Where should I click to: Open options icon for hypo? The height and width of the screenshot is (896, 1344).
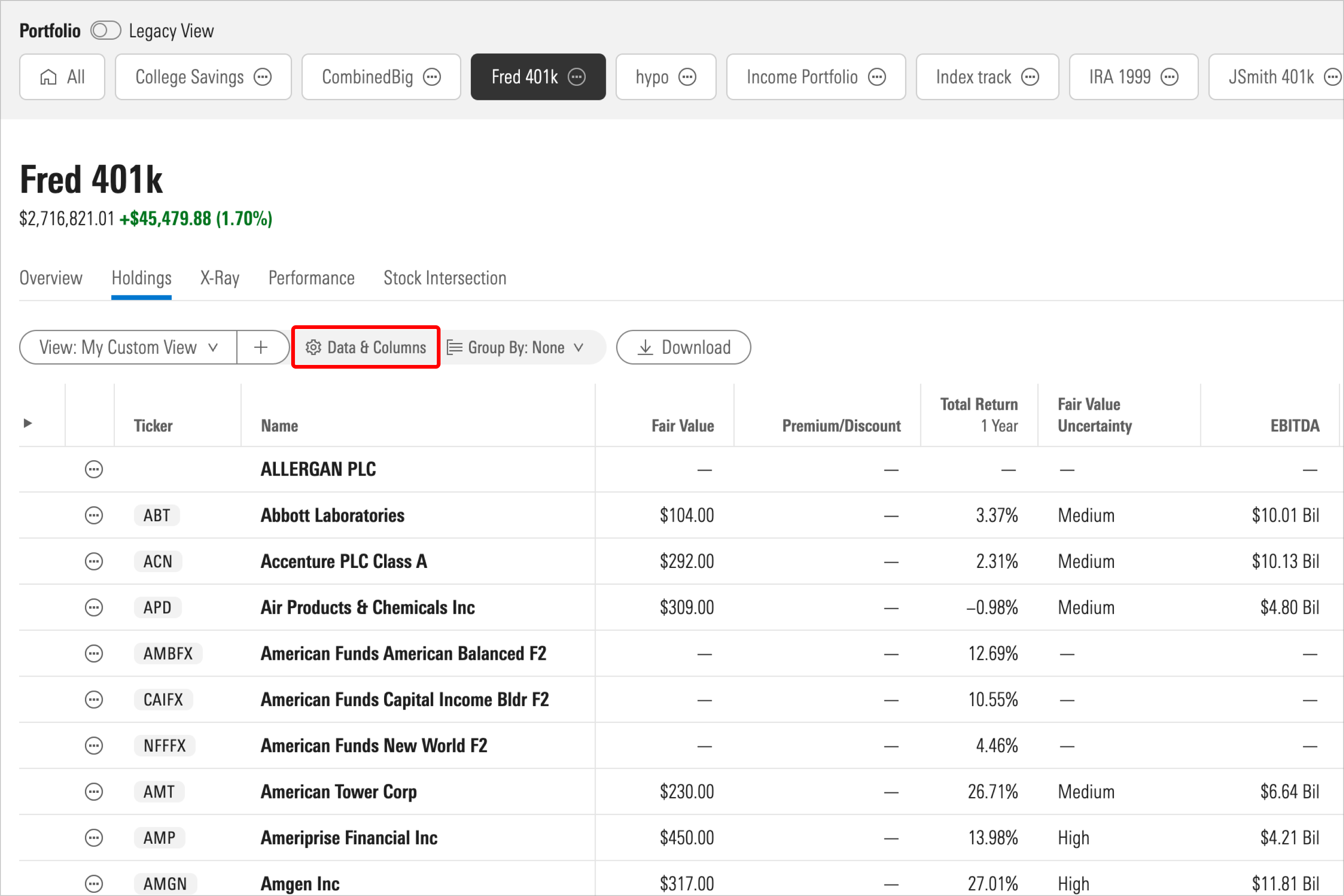(x=687, y=77)
